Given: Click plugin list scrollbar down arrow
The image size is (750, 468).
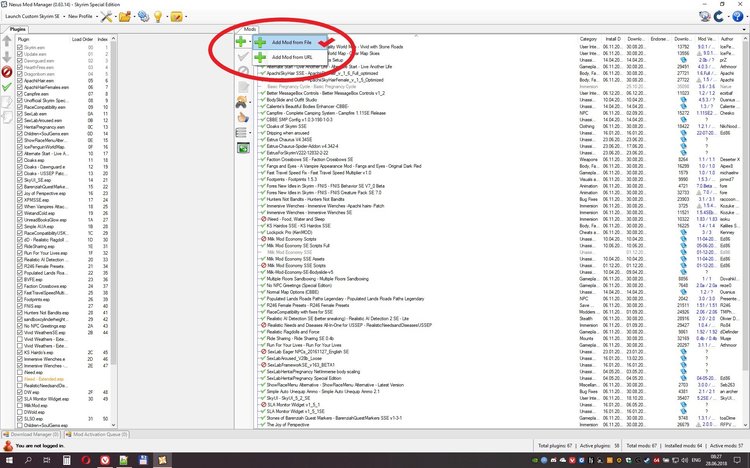Looking at the screenshot, I should 113,424.
